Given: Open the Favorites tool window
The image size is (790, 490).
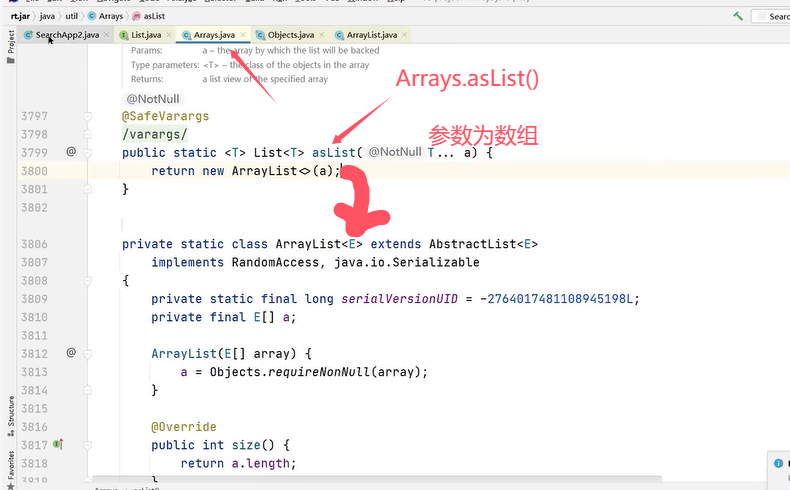Looking at the screenshot, I should point(11,469).
